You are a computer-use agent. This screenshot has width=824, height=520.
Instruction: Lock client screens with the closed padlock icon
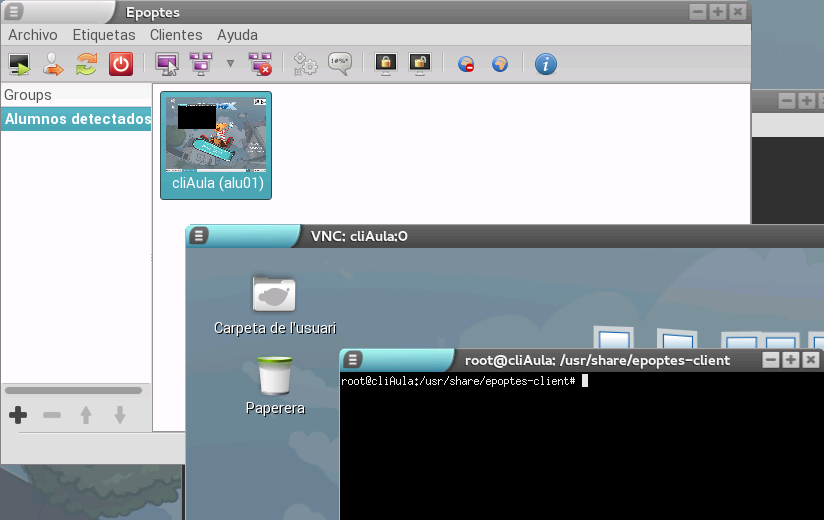385,64
